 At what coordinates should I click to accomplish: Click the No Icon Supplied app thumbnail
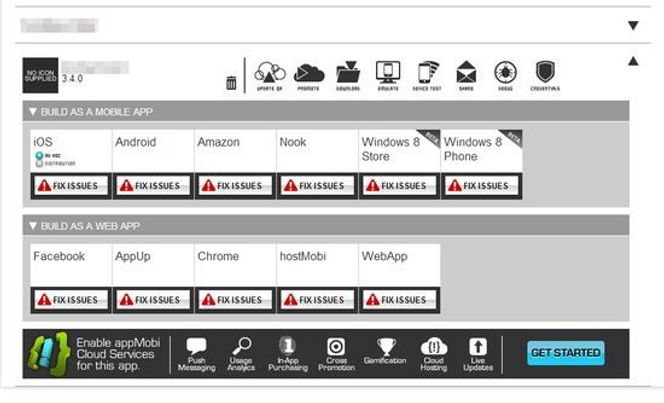(40, 75)
